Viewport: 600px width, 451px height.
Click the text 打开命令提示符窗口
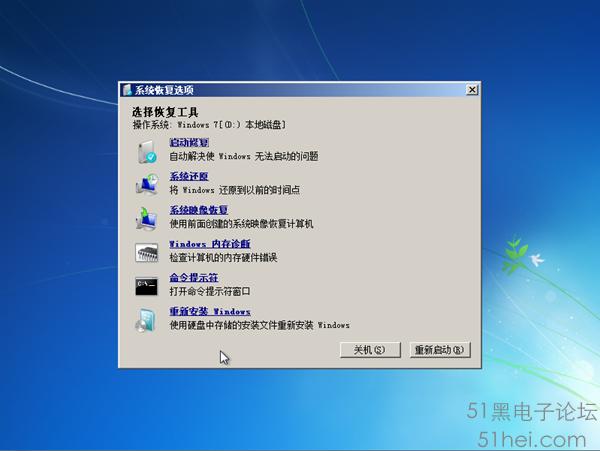coord(210,291)
